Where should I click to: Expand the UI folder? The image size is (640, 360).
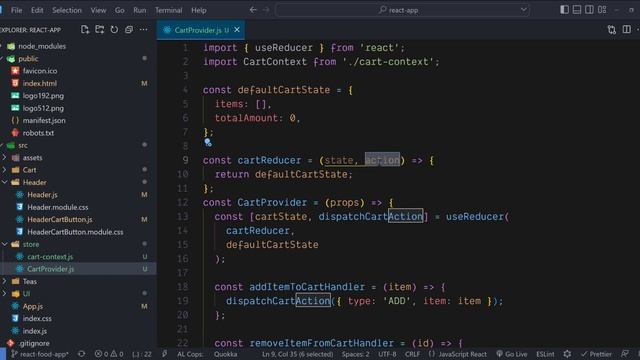click(x=26, y=293)
